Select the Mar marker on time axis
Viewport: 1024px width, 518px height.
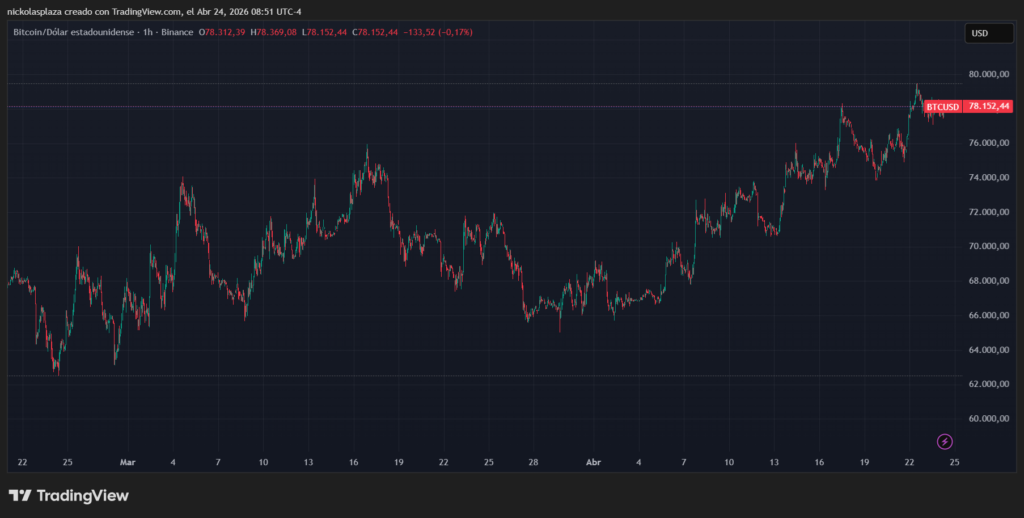pos(127,463)
